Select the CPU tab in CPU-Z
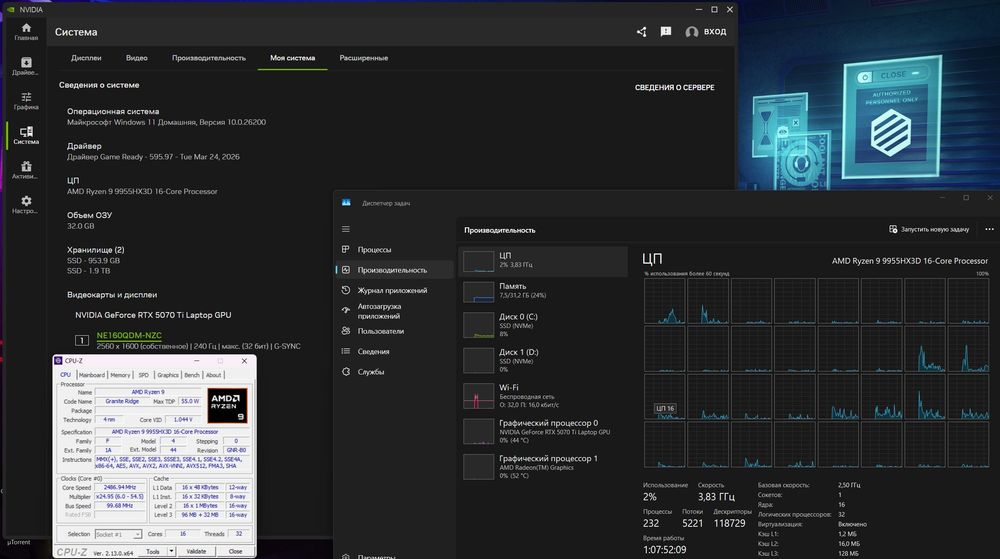This screenshot has width=1000, height=559. point(66,375)
